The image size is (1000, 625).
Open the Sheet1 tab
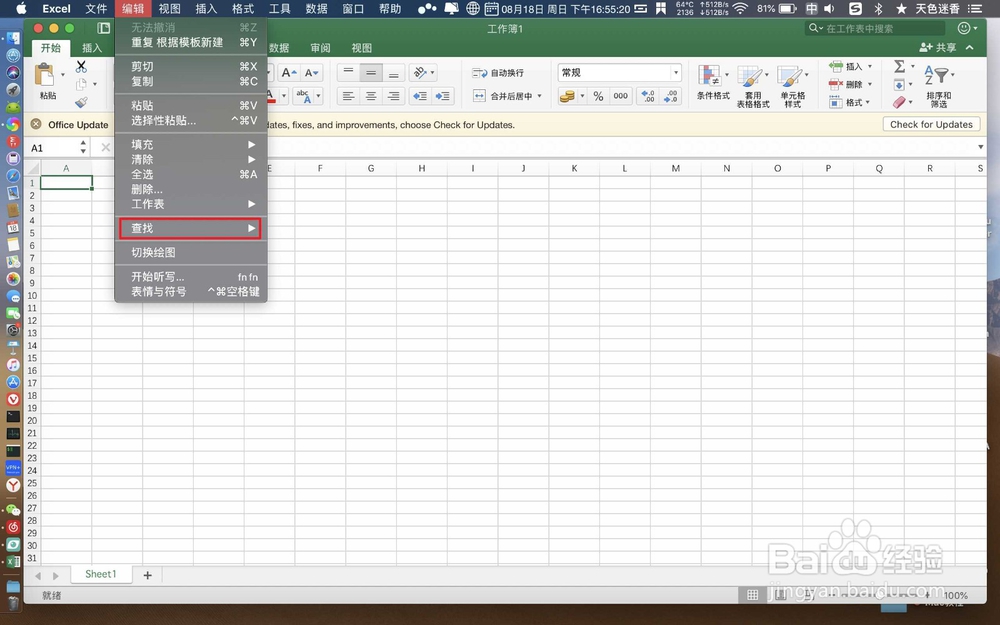tap(101, 574)
